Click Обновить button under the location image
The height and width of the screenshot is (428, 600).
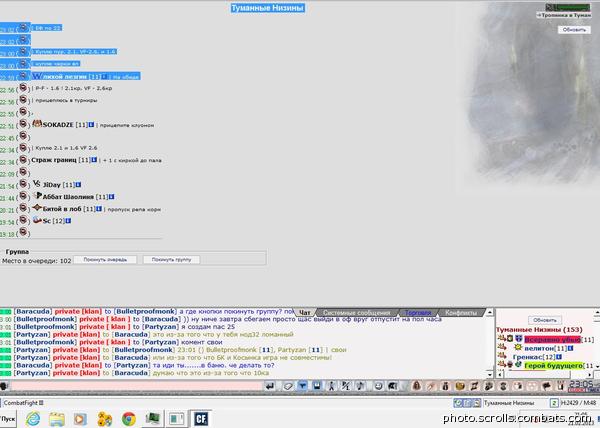coord(574,29)
